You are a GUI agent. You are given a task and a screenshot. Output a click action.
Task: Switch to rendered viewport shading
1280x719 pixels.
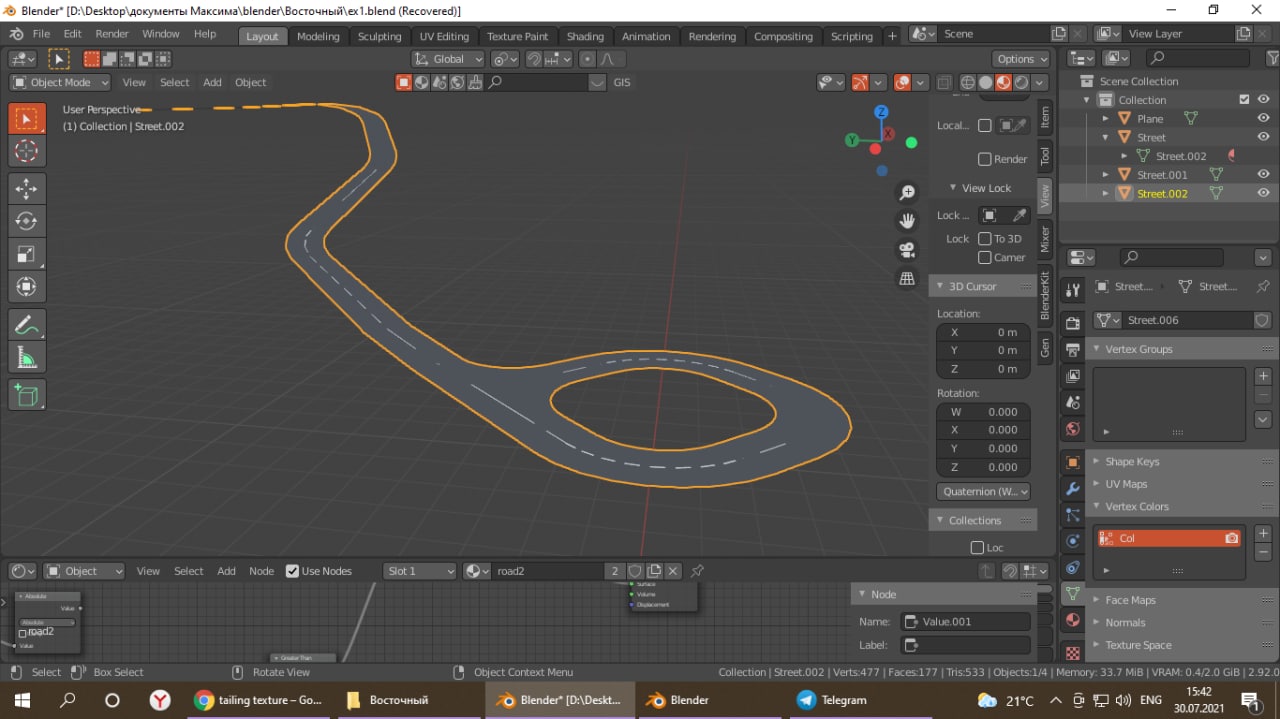pos(1021,83)
